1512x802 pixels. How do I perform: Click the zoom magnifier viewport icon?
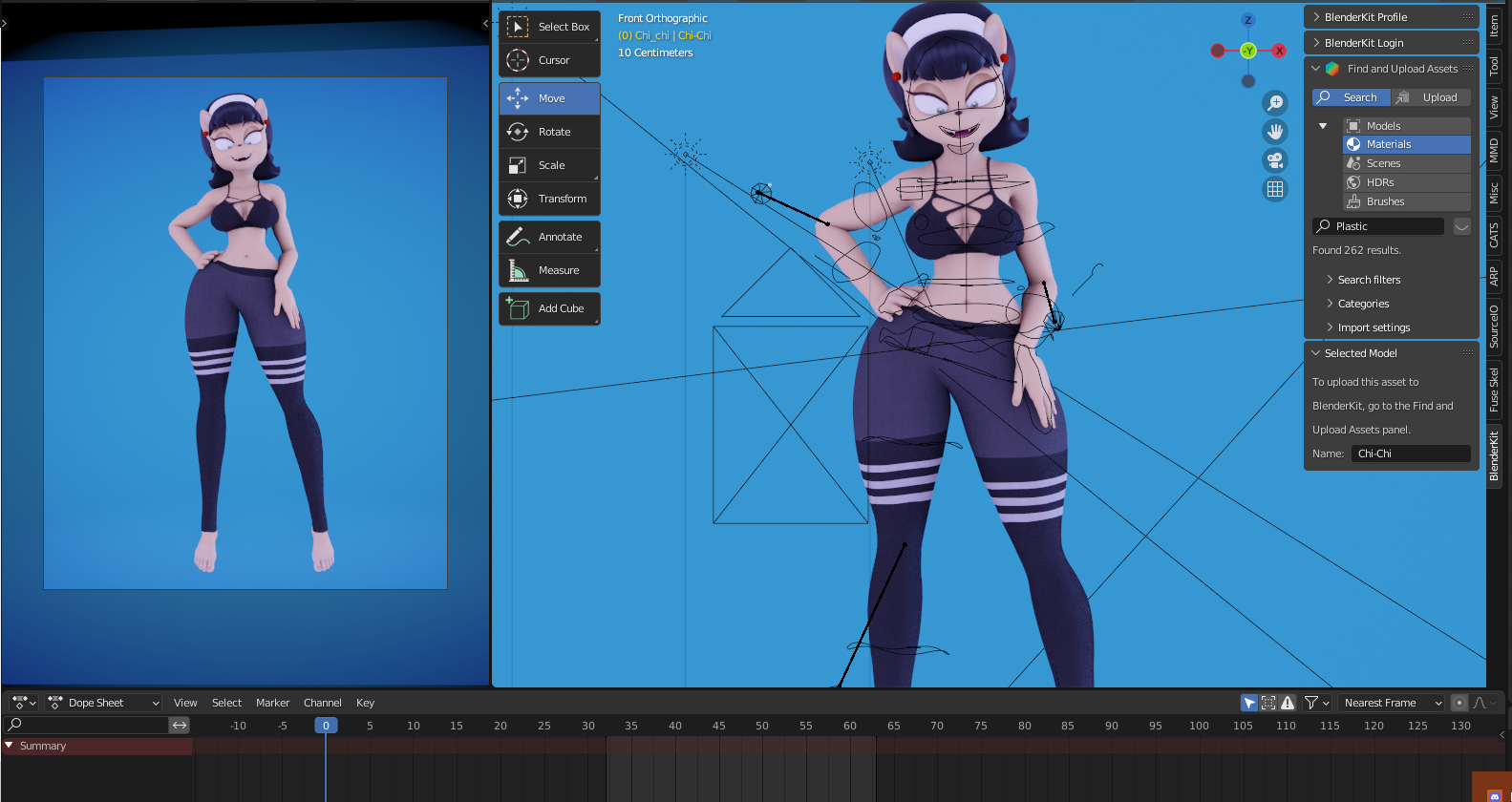tap(1274, 103)
